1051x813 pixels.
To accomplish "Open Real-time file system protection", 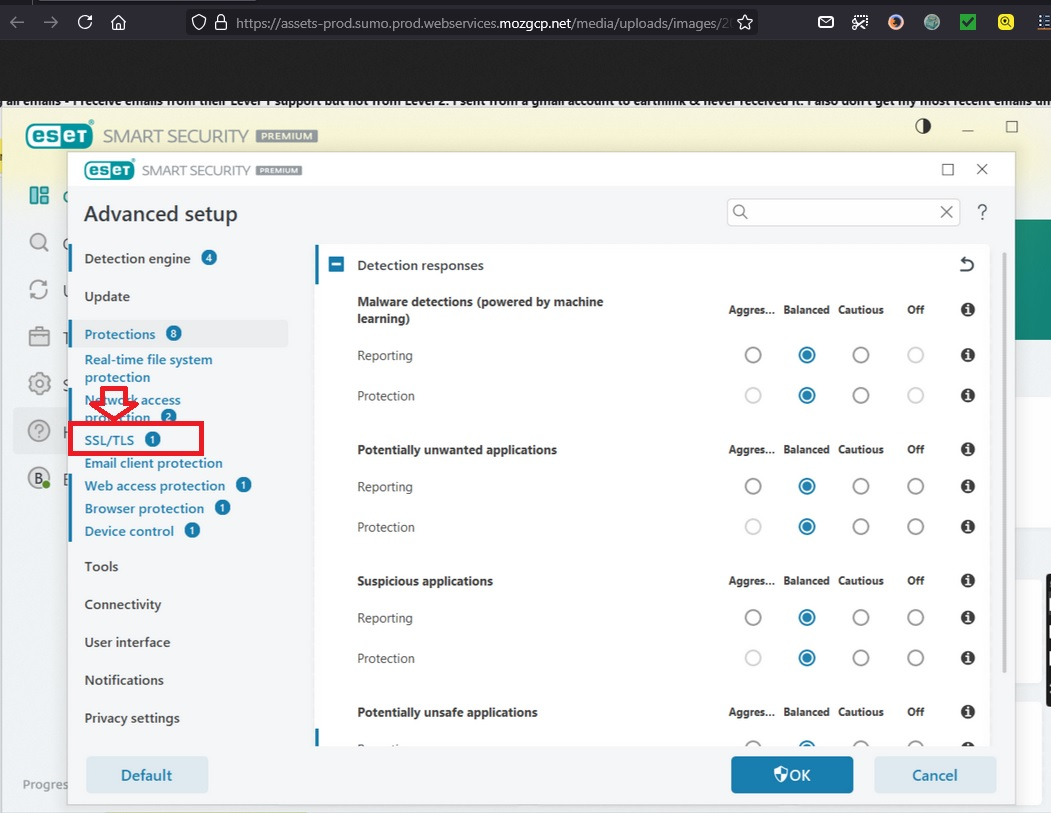I will tap(148, 368).
